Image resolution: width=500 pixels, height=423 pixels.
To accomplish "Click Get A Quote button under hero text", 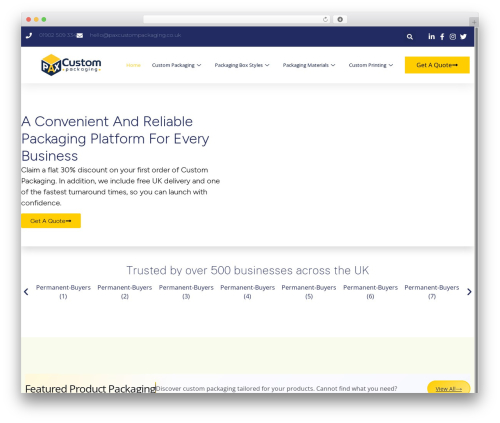I will (x=51, y=221).
